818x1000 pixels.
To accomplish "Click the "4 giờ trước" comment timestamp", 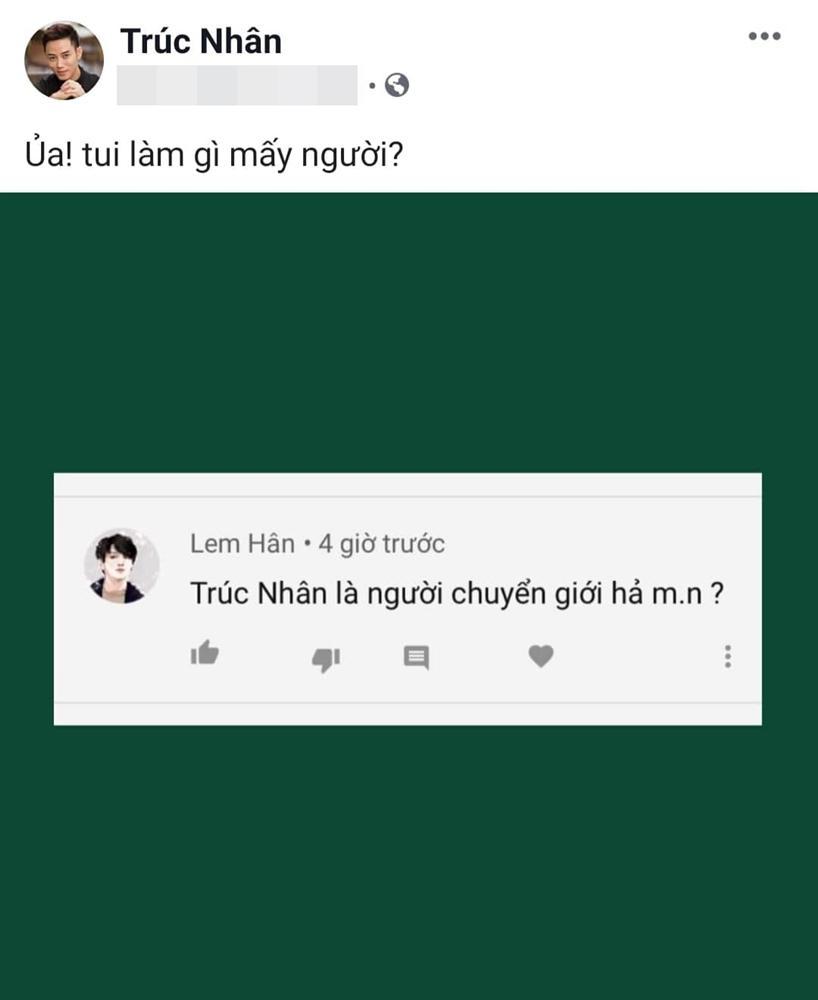I will point(381,544).
